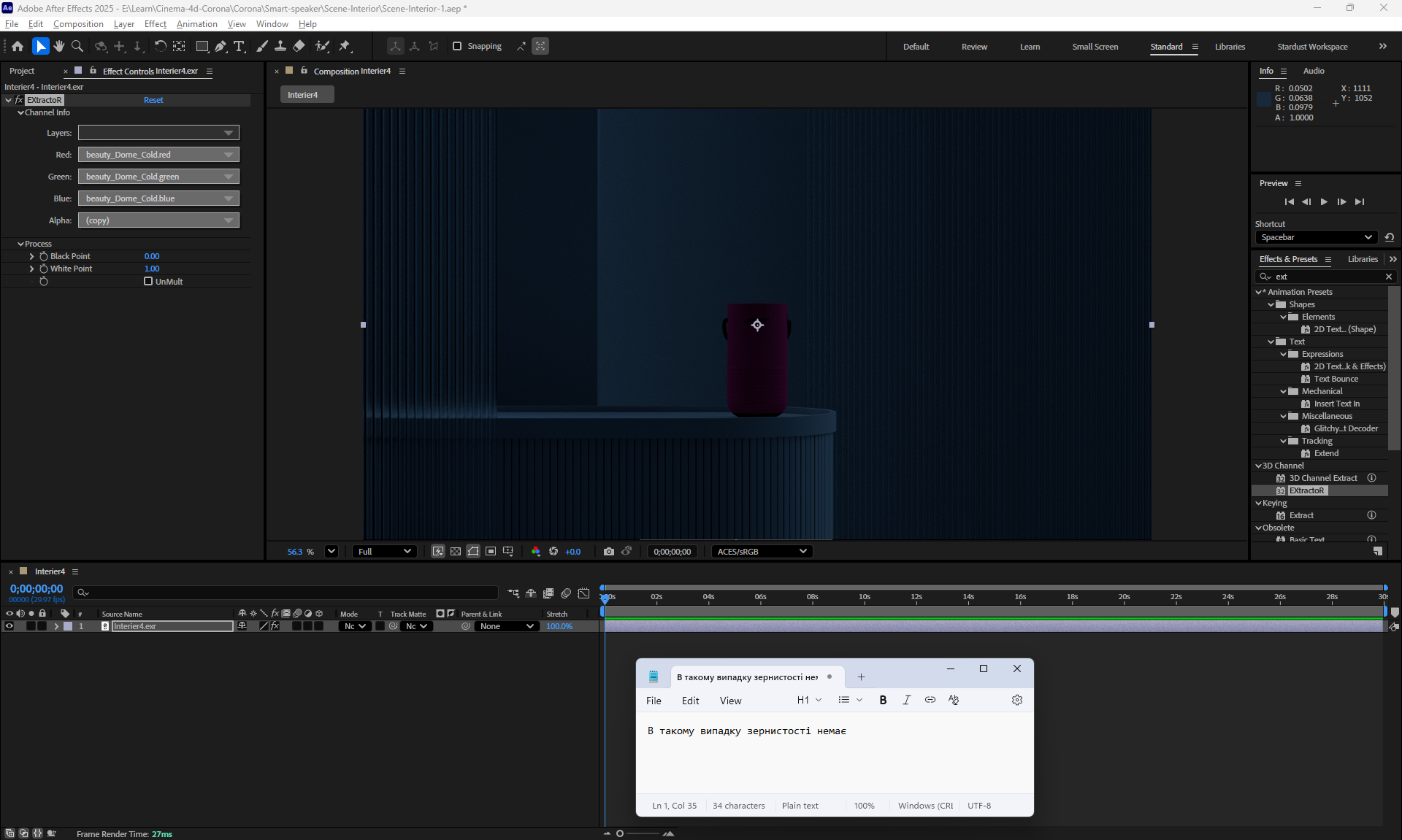
Task: Click the Preview play button
Action: pyautogui.click(x=1324, y=202)
